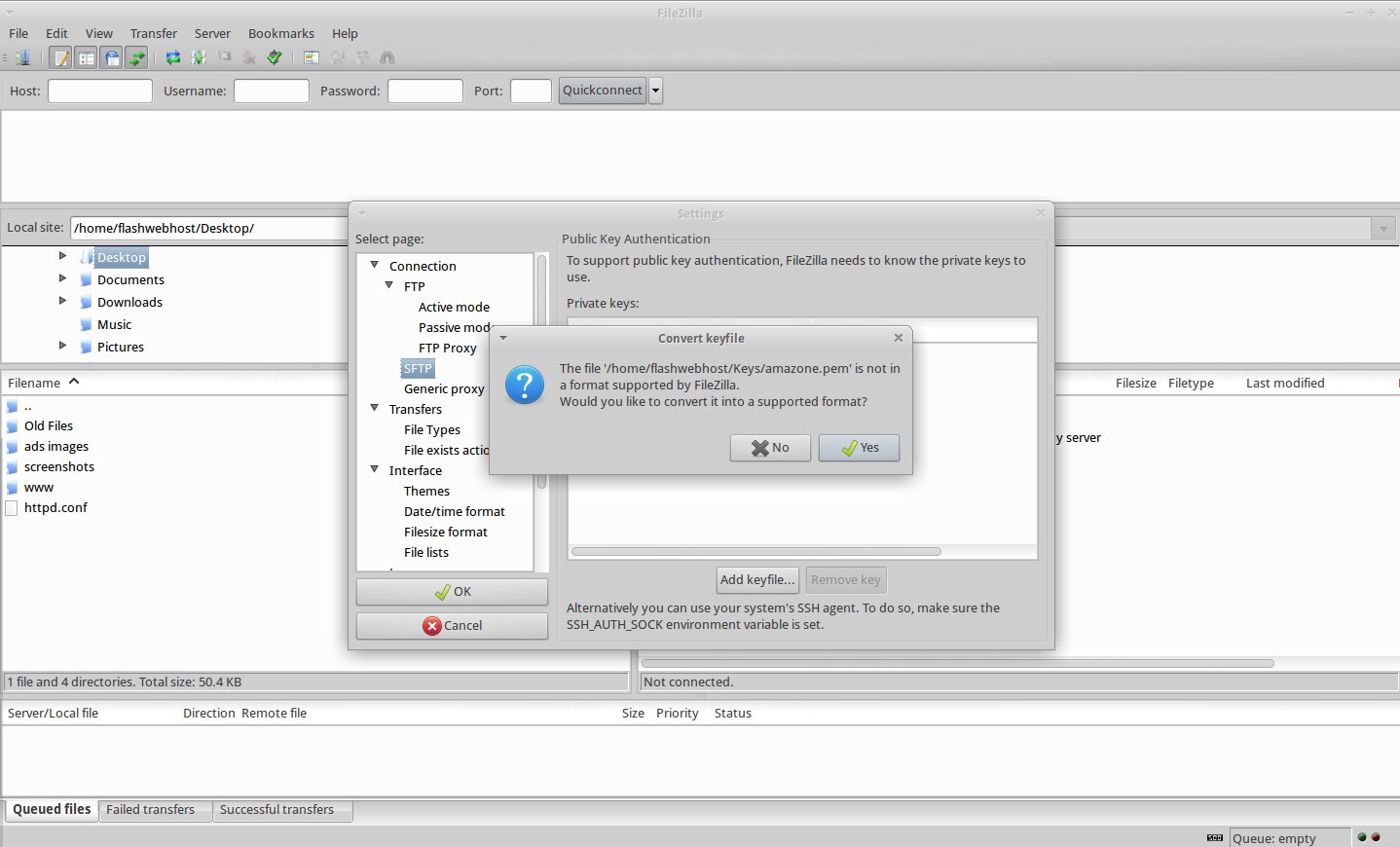This screenshot has height=847, width=1400.
Task: Click Cancel in the Settings dialog
Action: click(452, 626)
